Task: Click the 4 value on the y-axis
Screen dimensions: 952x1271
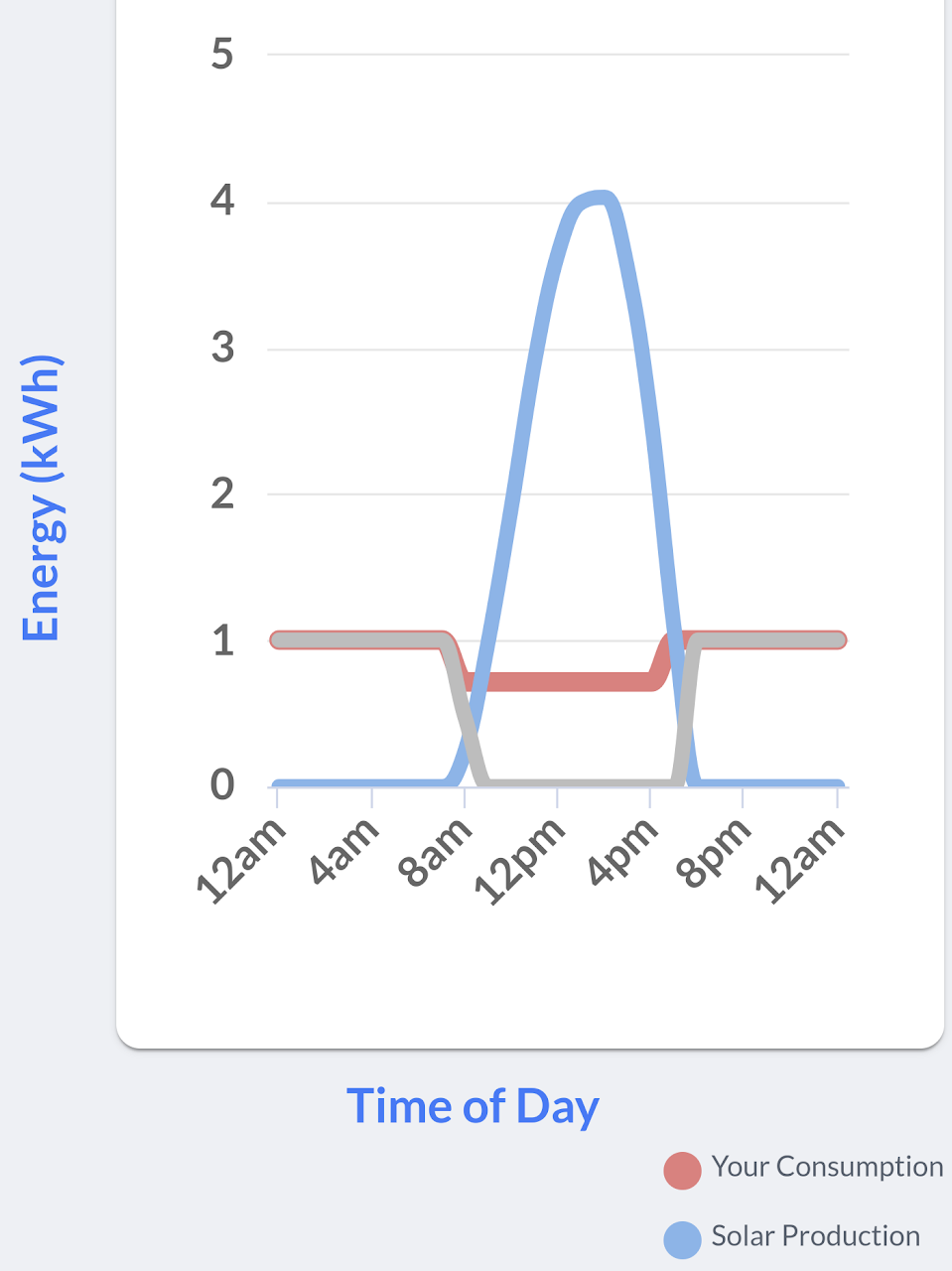Action: (x=222, y=201)
